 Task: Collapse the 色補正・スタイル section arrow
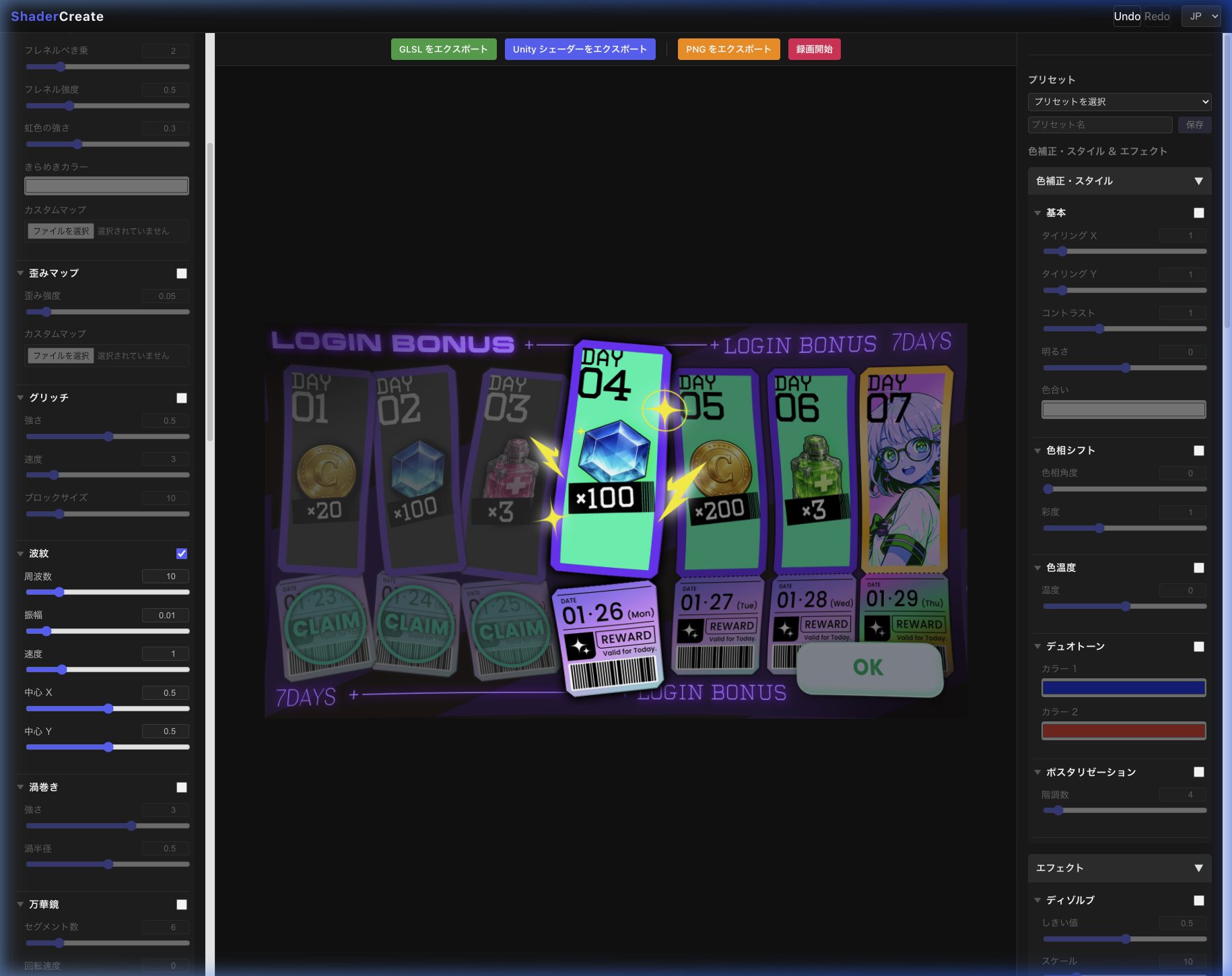(1198, 181)
